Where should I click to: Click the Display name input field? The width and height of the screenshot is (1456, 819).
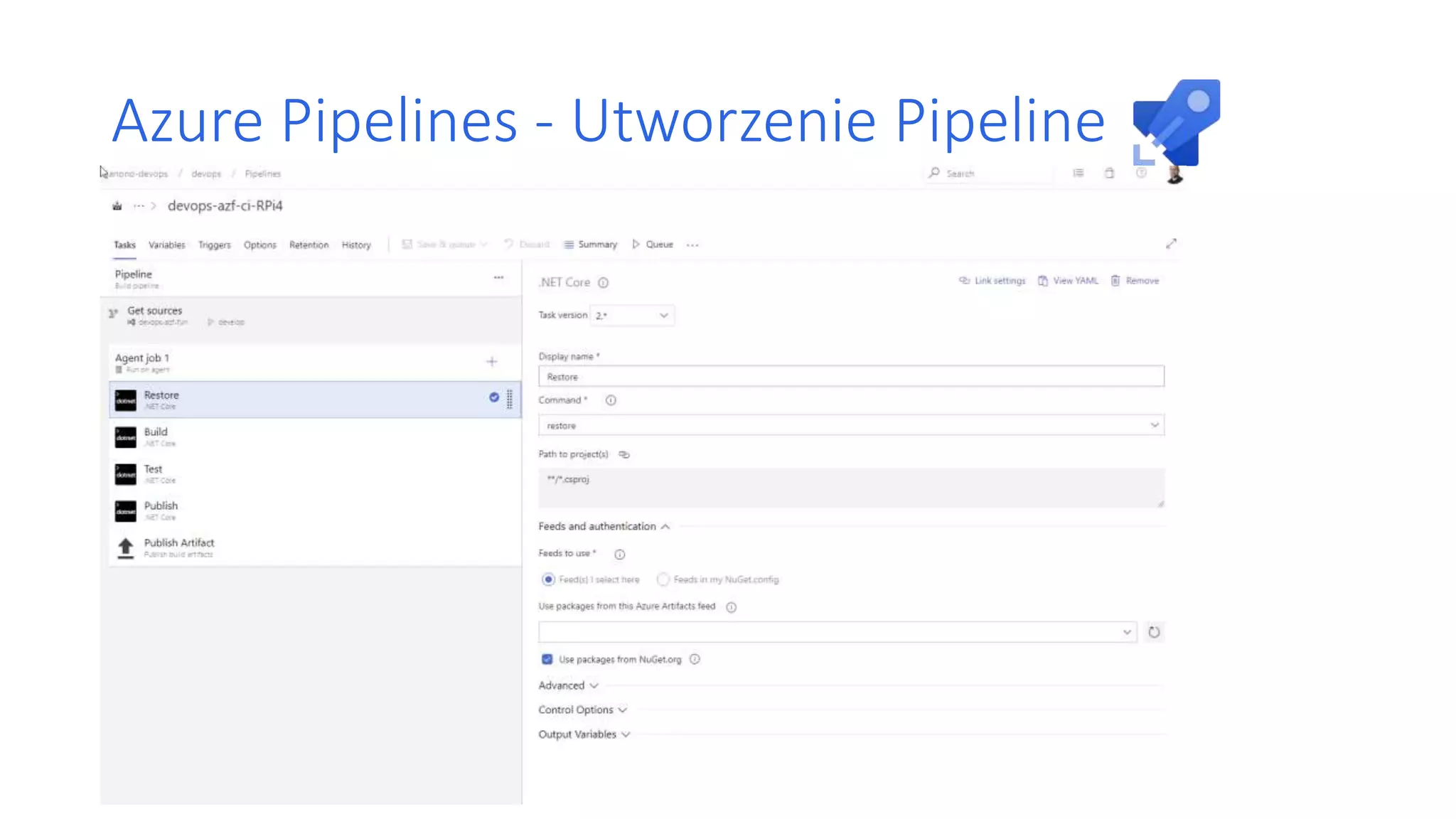pyautogui.click(x=851, y=376)
